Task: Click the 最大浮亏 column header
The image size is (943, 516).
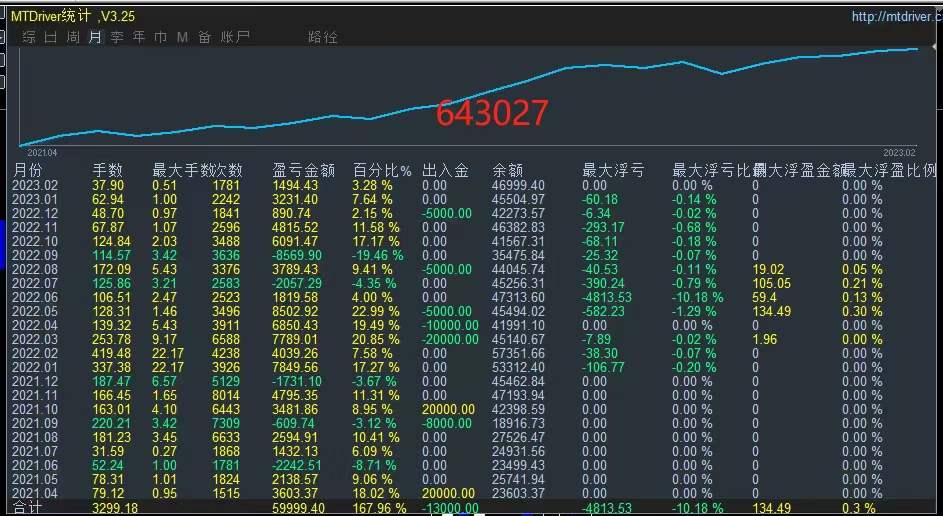Action: 613,171
